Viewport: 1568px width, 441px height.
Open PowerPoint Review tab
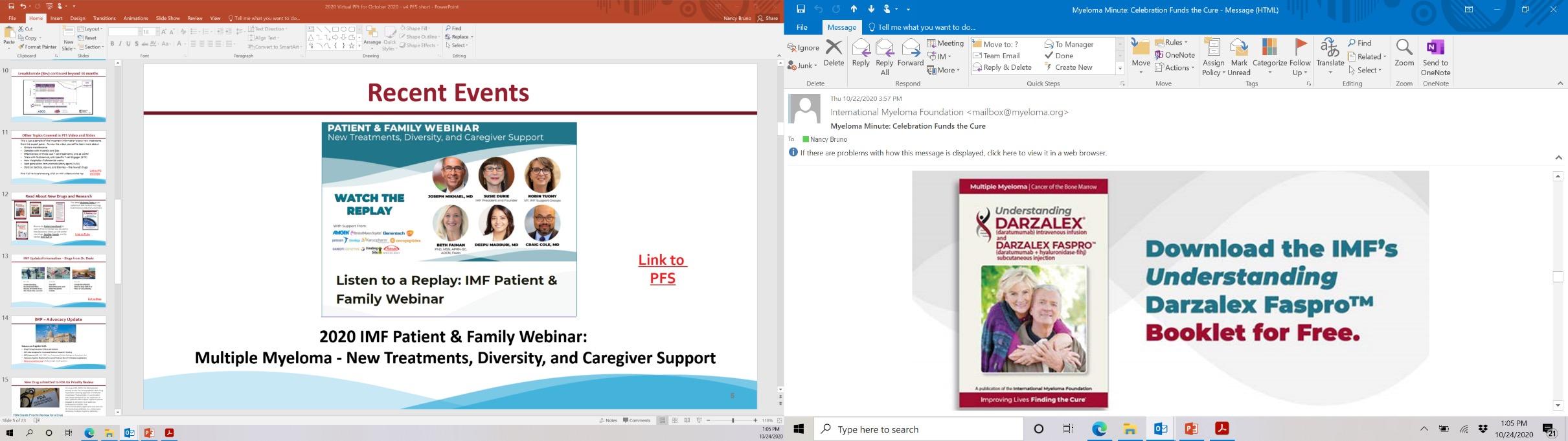tap(195, 18)
